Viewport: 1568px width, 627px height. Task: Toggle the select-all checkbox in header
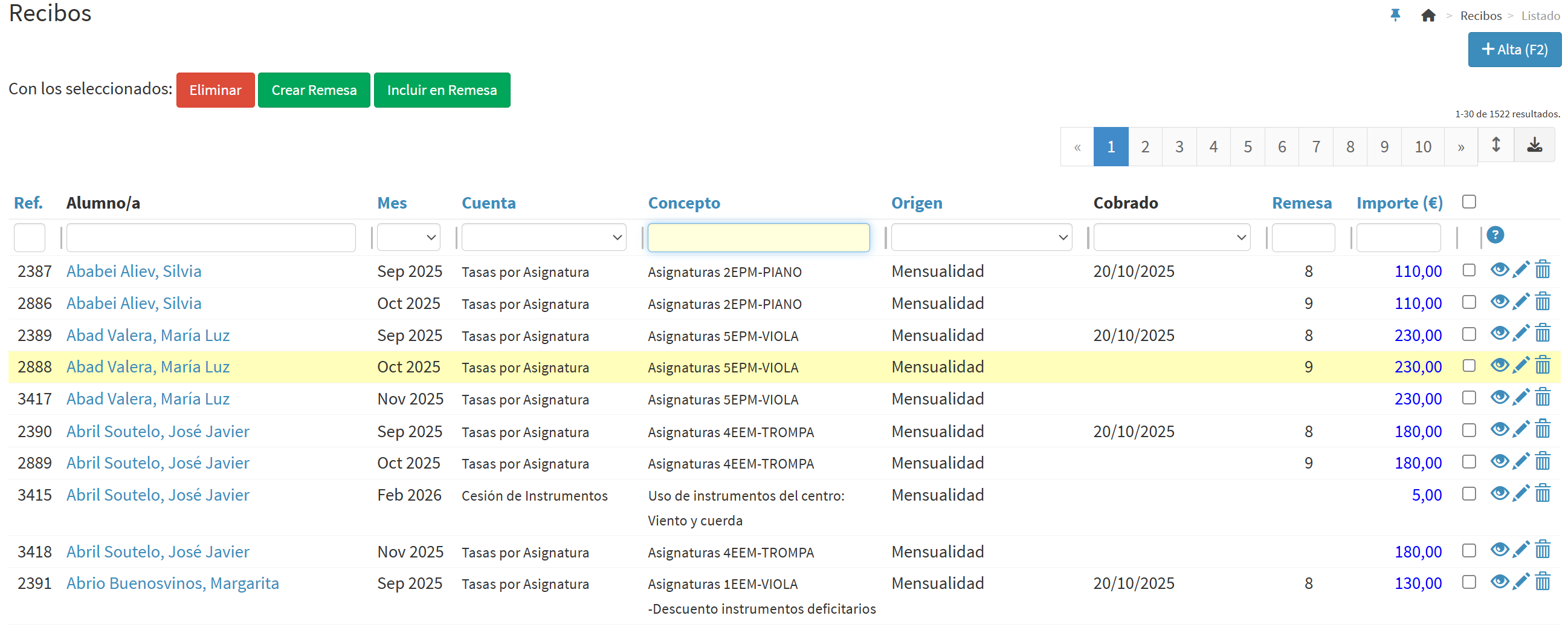coord(1469,202)
